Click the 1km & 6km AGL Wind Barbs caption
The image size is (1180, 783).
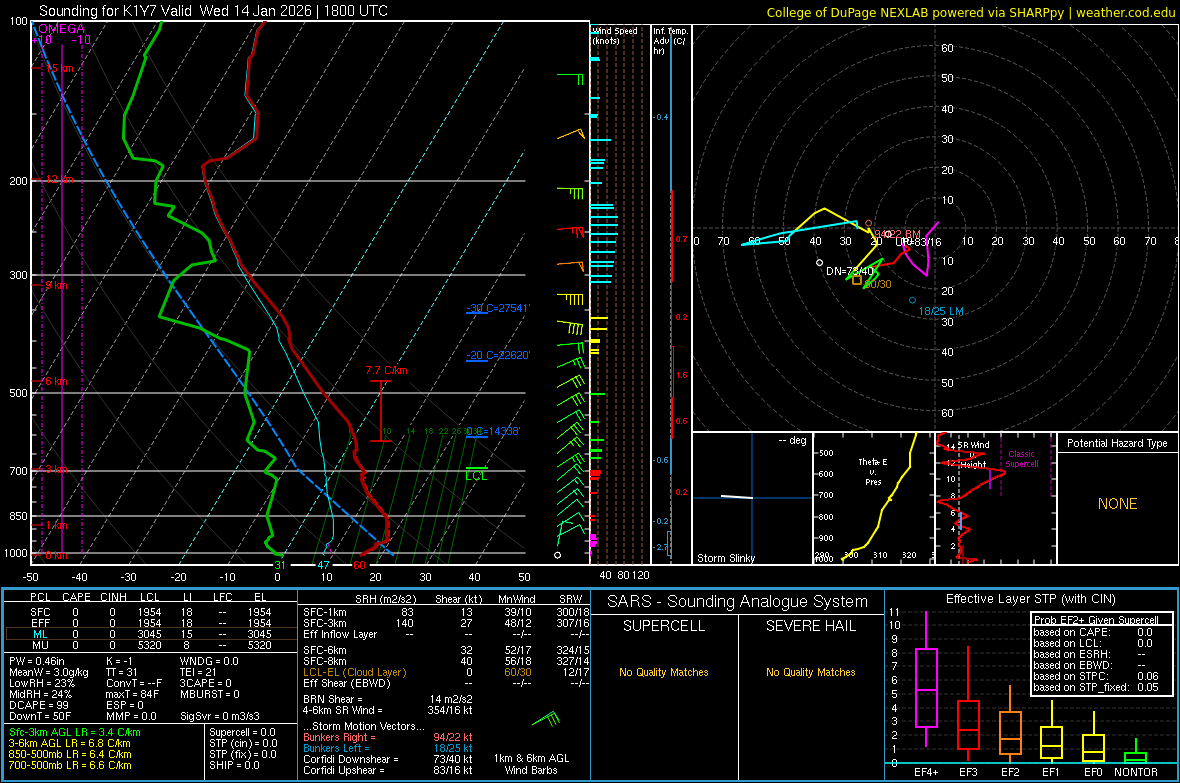531,764
